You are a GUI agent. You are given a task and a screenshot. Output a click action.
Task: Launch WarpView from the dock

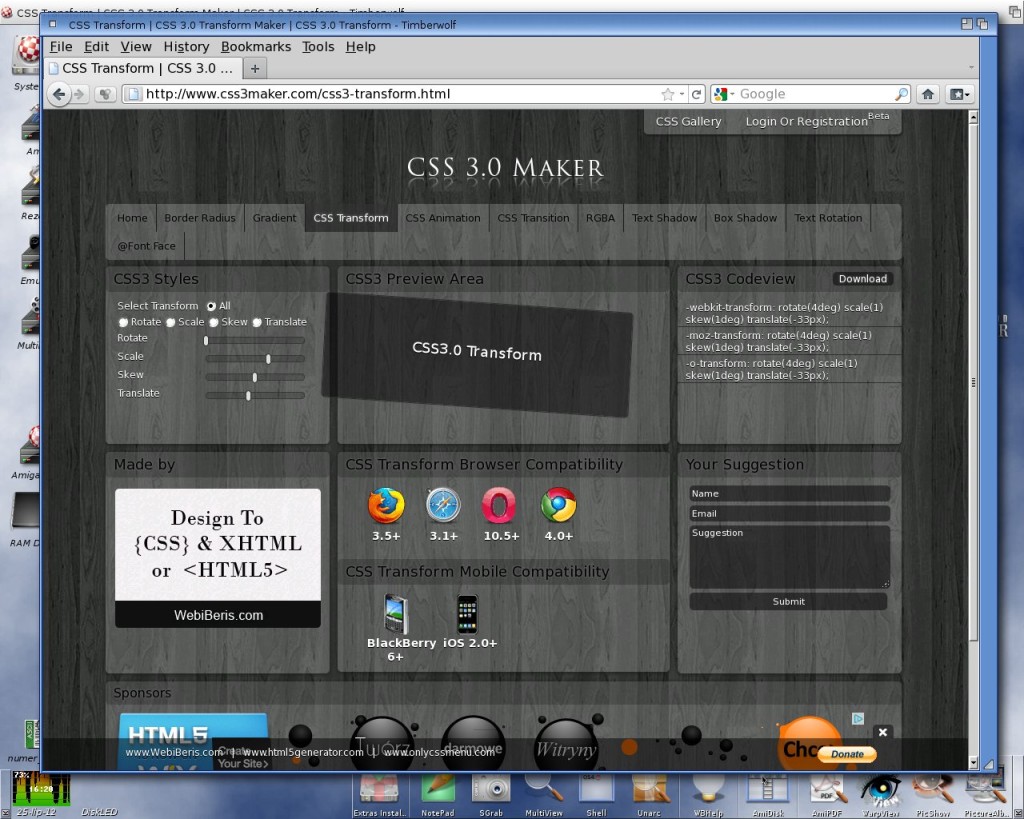(x=881, y=793)
